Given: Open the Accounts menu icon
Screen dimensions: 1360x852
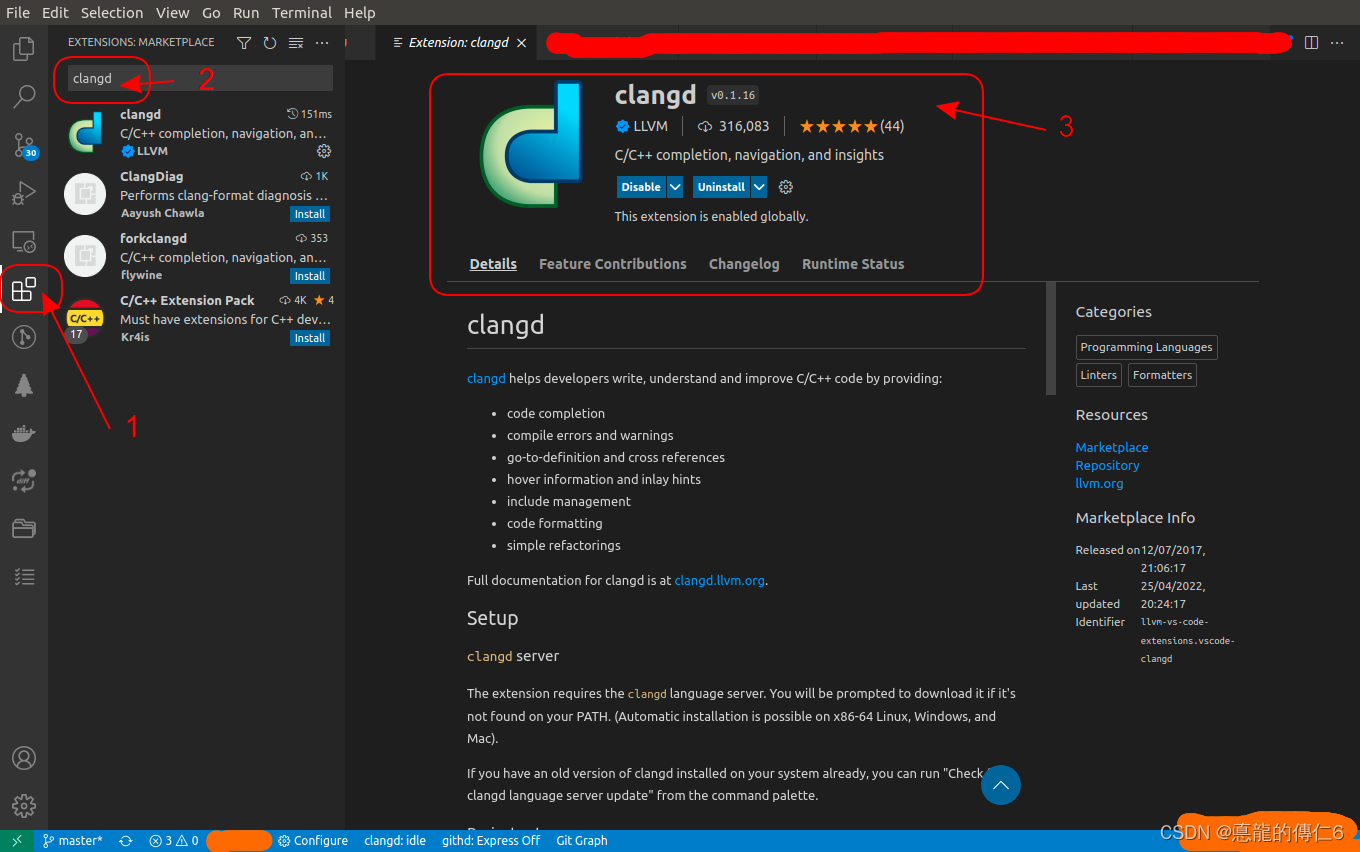Looking at the screenshot, I should click(x=24, y=758).
